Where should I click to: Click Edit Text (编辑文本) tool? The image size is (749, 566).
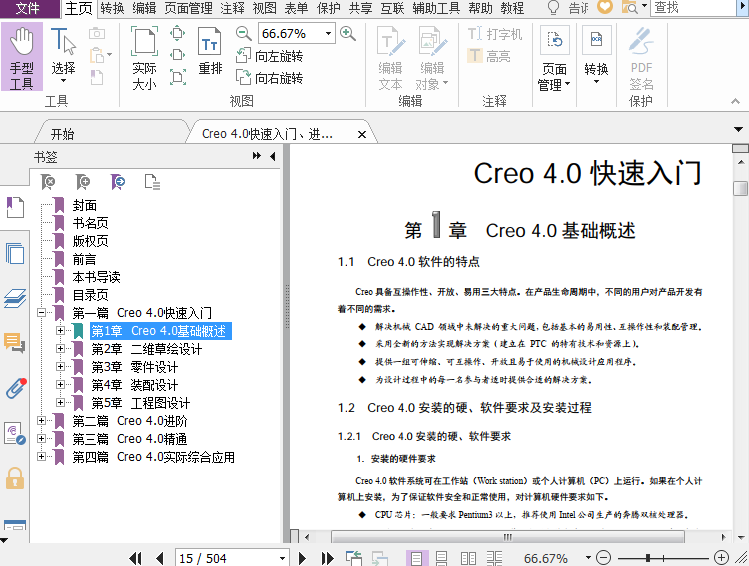(x=391, y=58)
